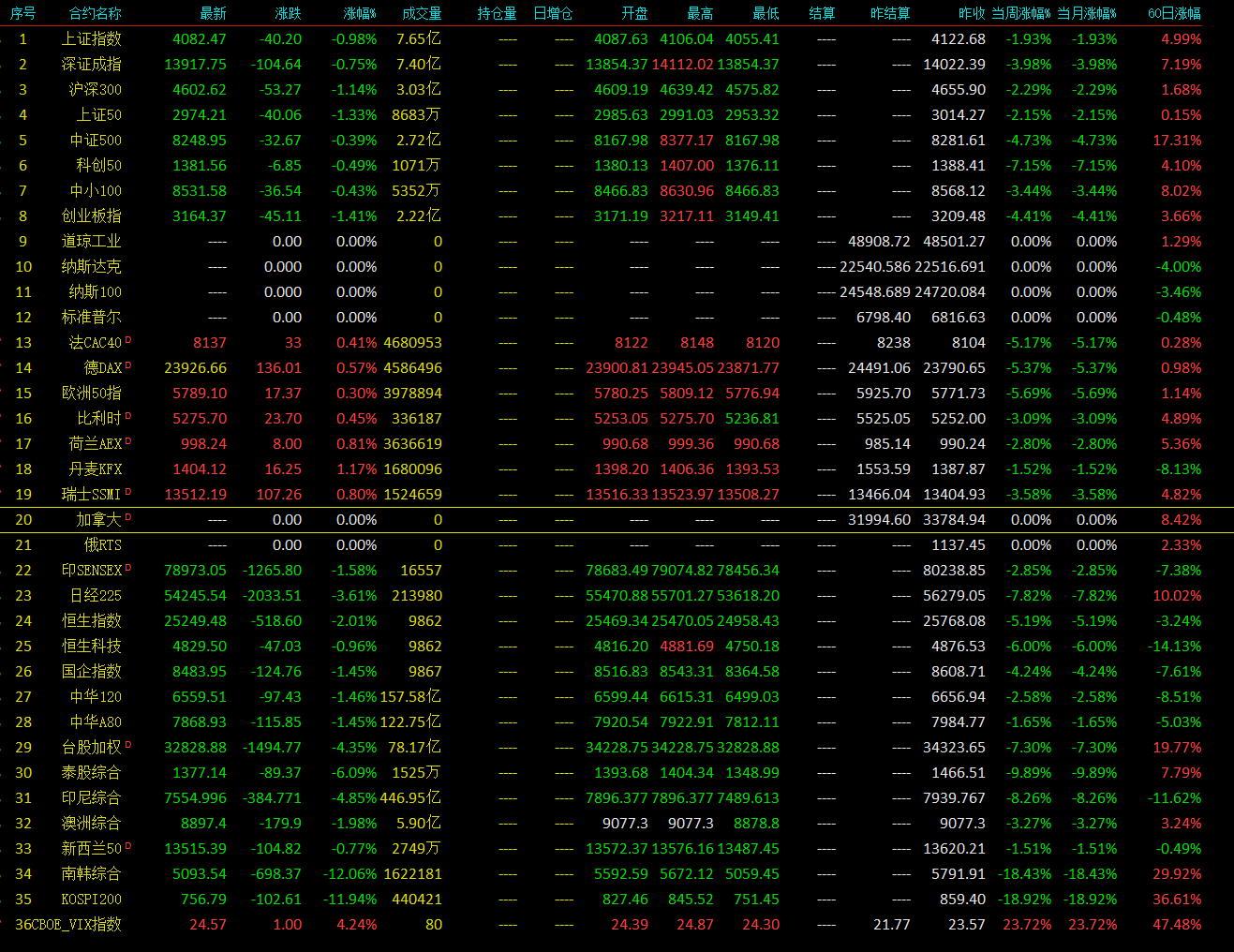Click the 日增仓 column header

coord(553,13)
